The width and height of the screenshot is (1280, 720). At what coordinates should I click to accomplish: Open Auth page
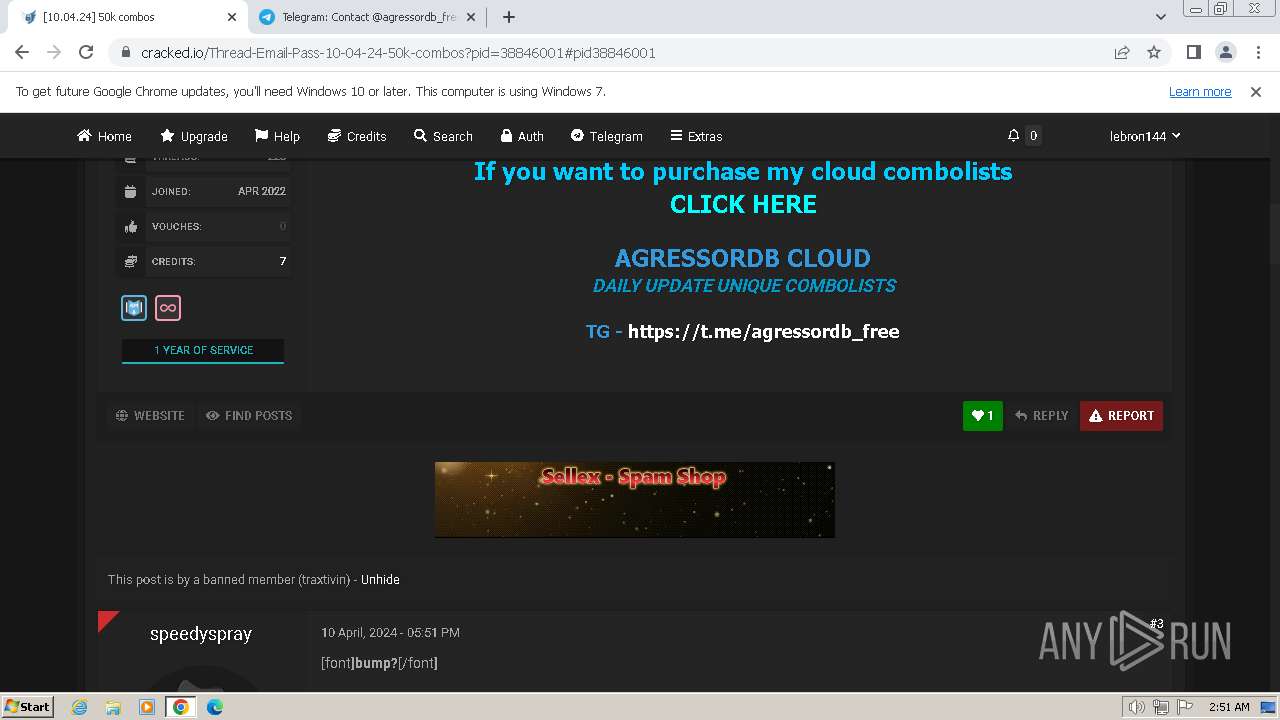pos(522,136)
